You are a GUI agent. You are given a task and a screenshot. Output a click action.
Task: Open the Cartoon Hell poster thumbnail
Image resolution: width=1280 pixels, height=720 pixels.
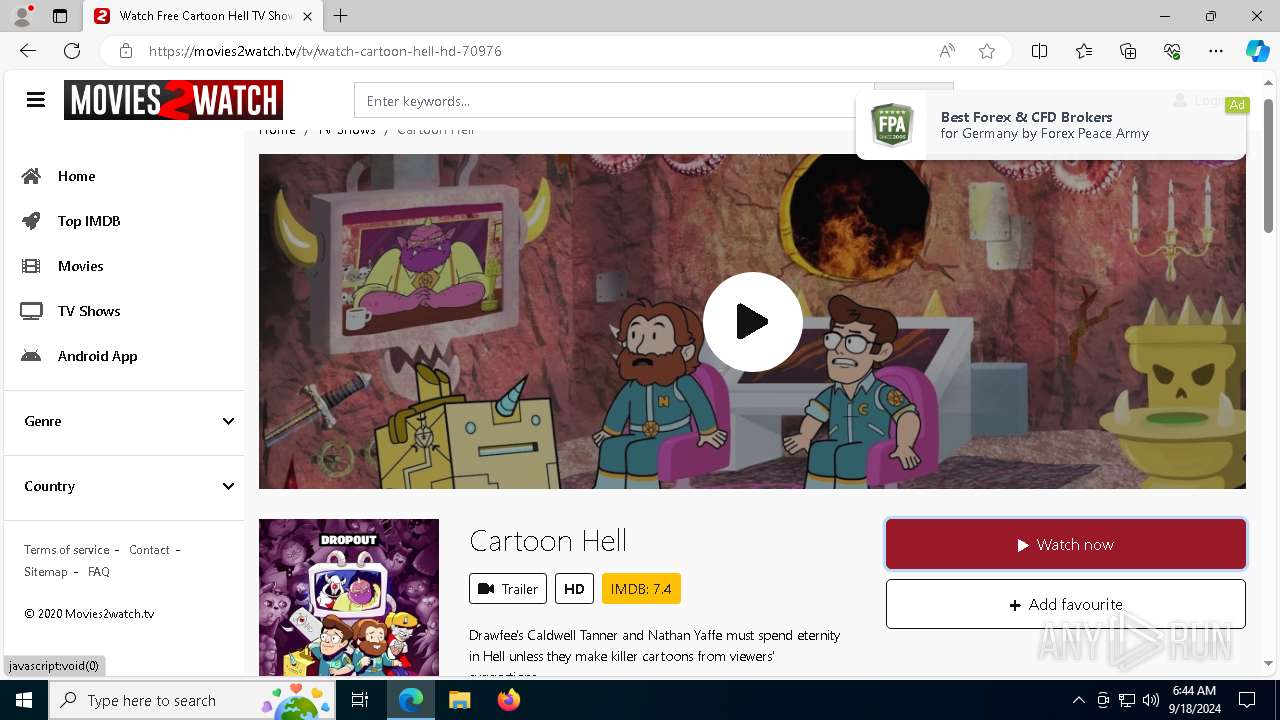pos(349,597)
